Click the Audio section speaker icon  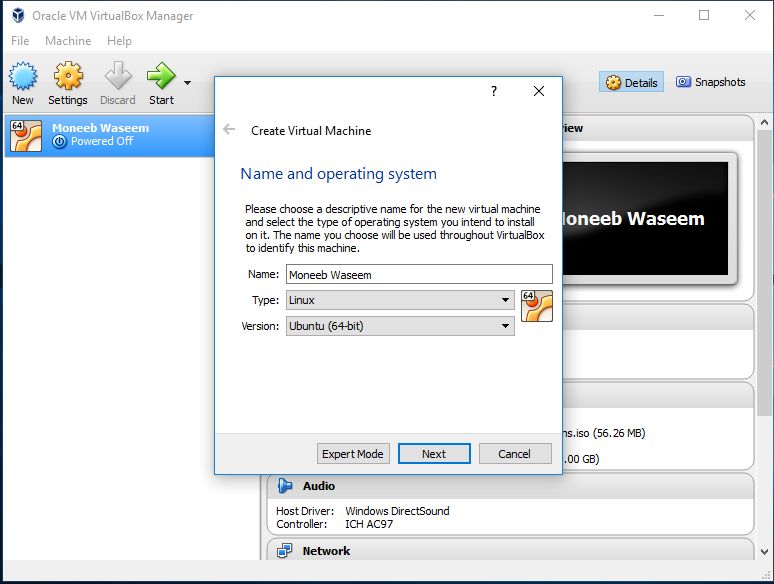pos(284,486)
